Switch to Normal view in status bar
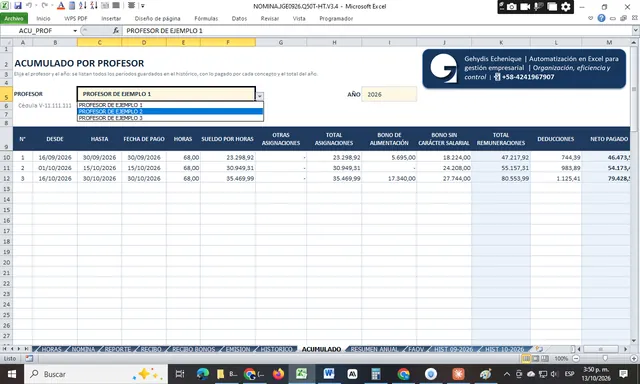Image resolution: width=640 pixels, height=384 pixels. point(526,359)
